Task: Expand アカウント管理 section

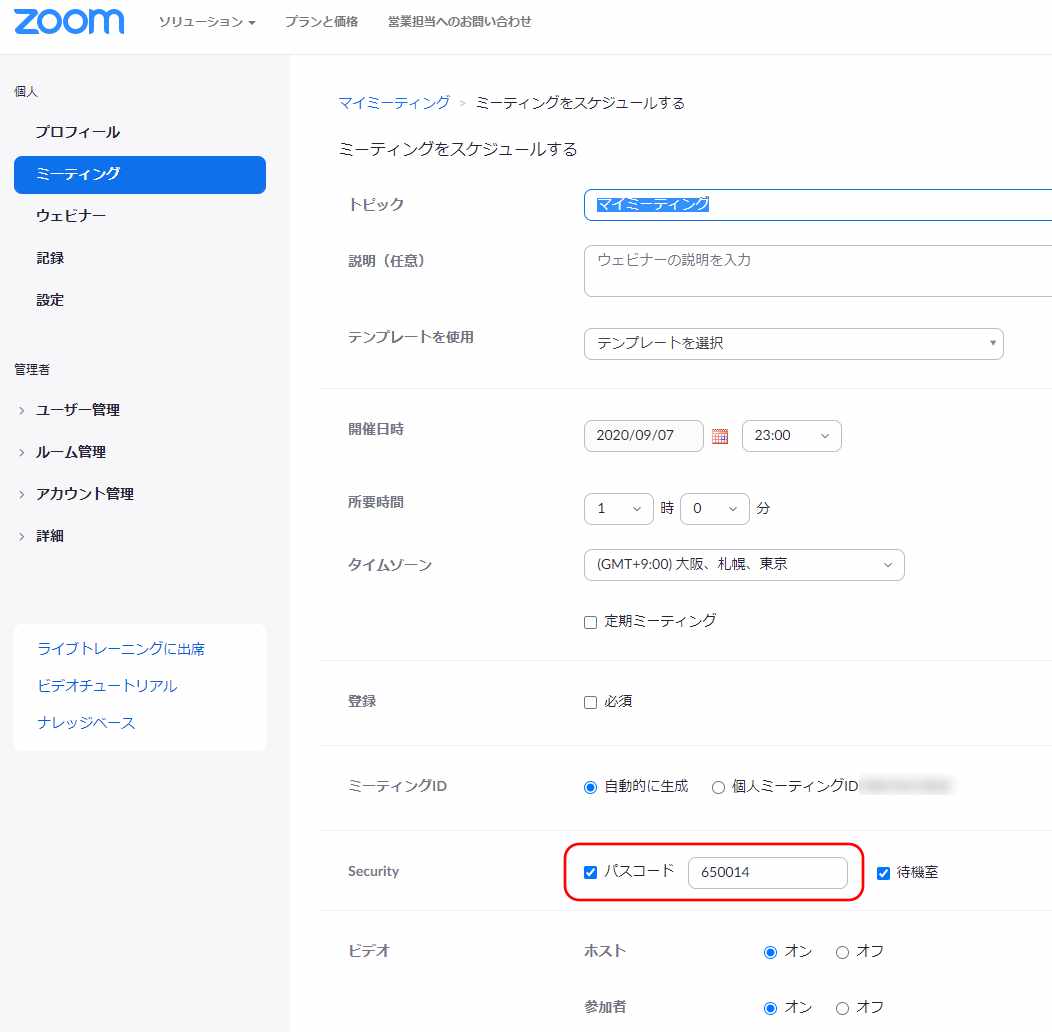Action: [85, 494]
